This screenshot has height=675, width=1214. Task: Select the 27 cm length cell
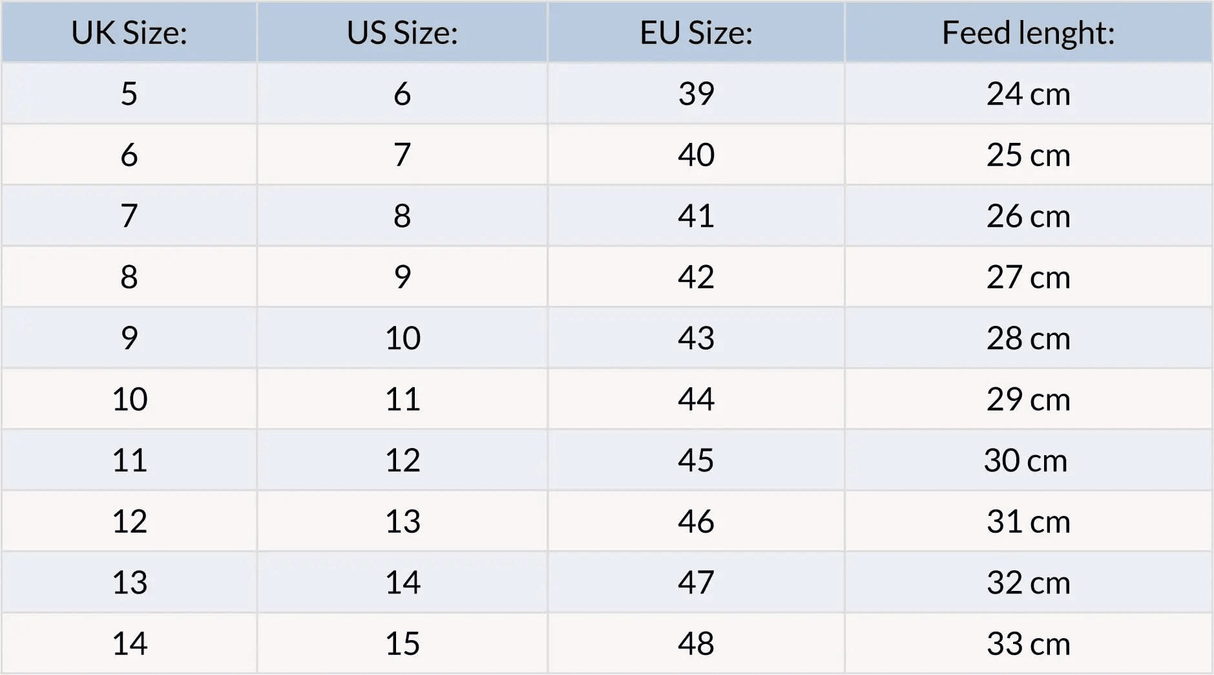[x=1028, y=277]
